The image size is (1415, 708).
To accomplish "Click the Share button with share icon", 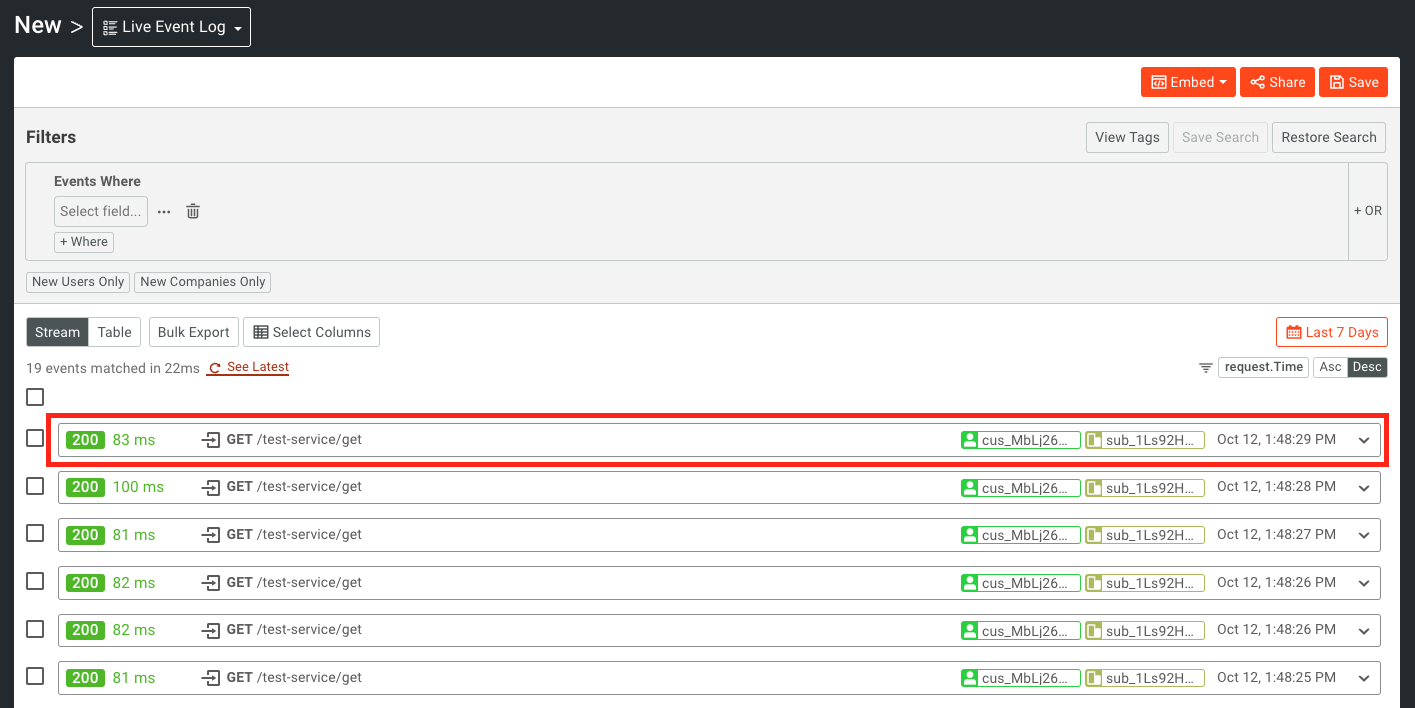I will 1277,82.
